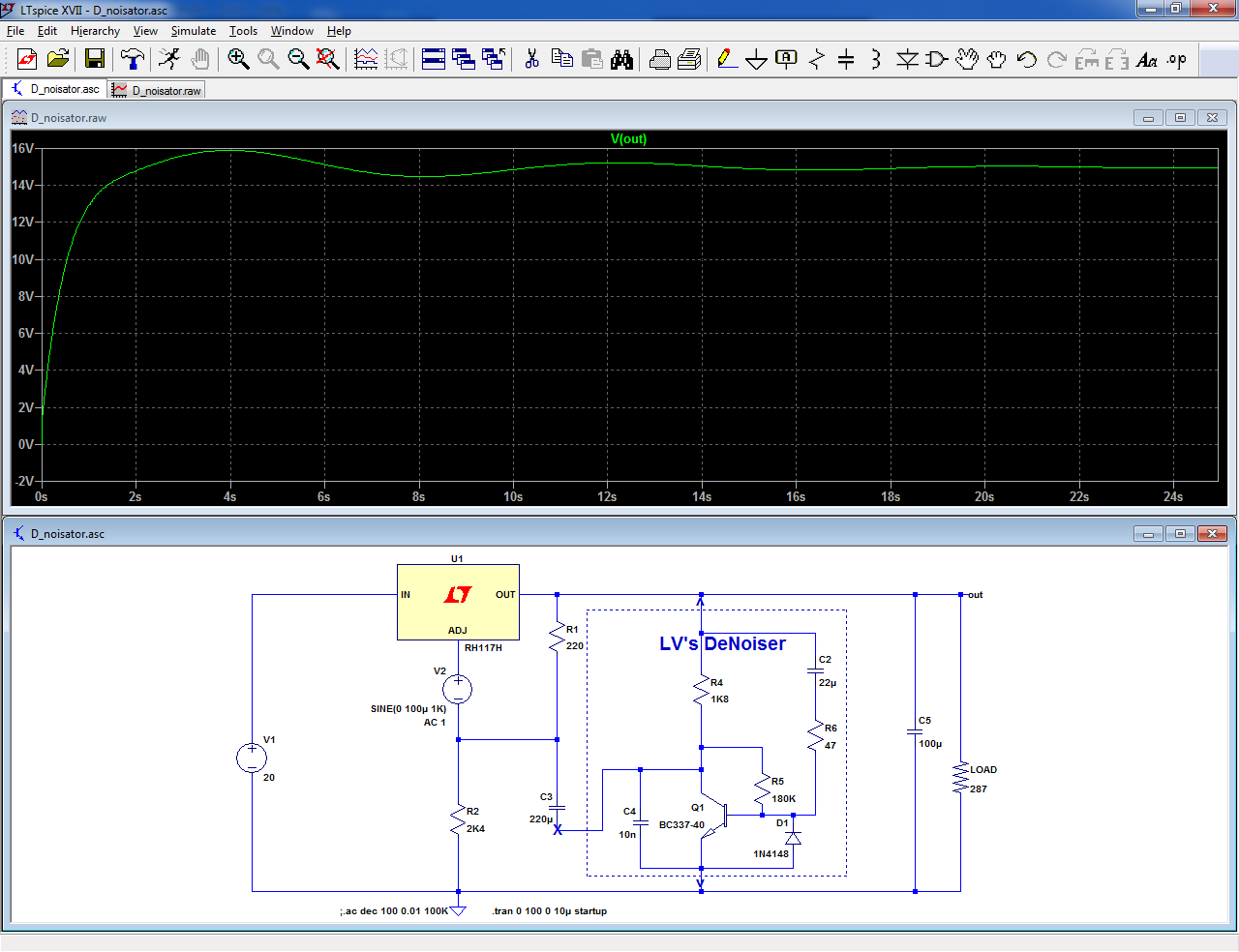Place a Ground symbol
1239x952 pixels.
757,60
